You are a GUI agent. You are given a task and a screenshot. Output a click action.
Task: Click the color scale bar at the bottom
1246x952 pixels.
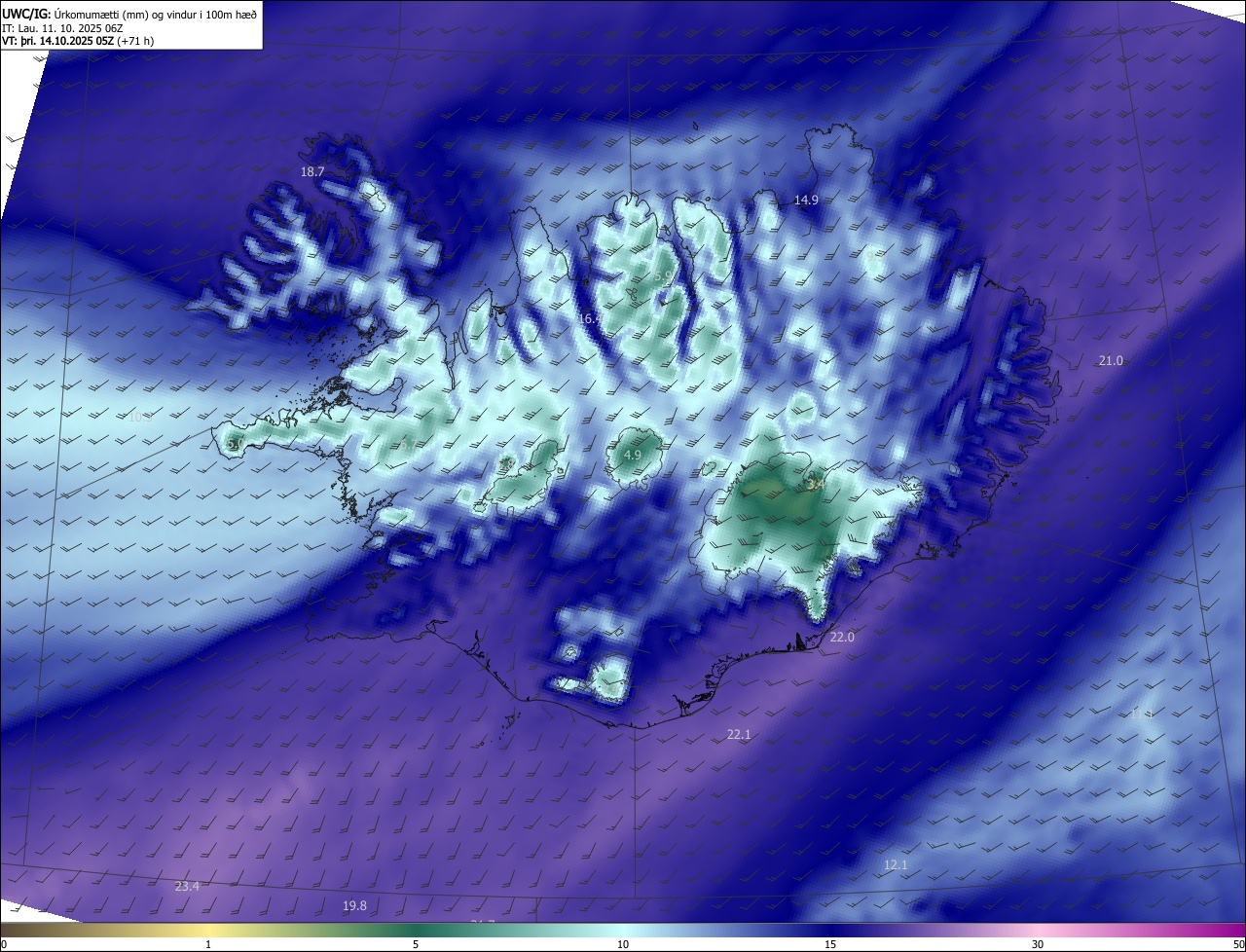tap(623, 930)
